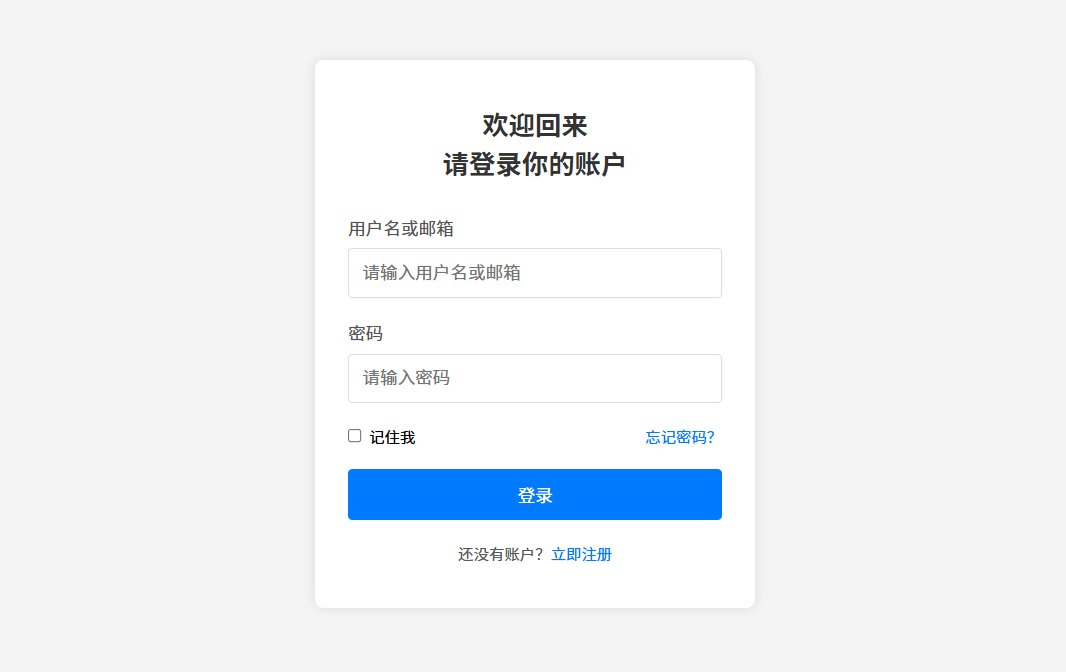Screen dimensions: 1066x672
Task: Click the 还没有账户？ text
Action: tap(502, 554)
